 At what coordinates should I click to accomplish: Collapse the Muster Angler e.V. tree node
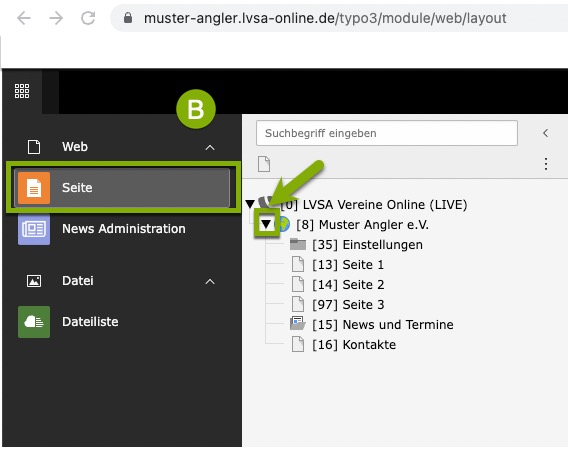[266, 225]
